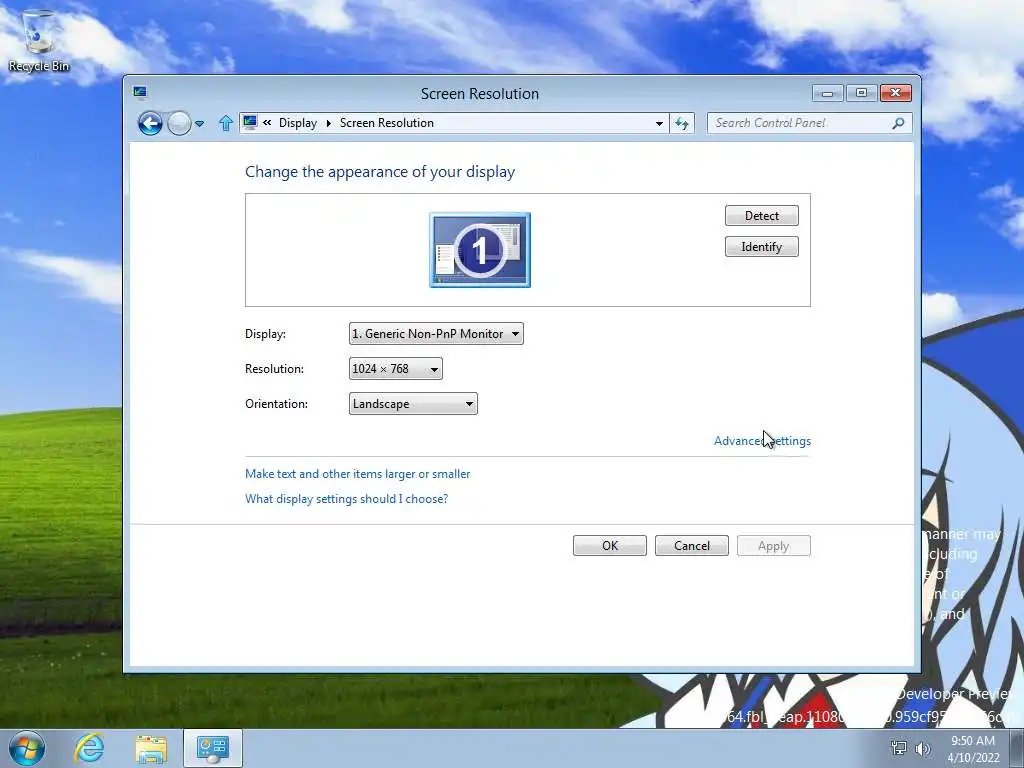Expand the arrow after Display breadcrumb
Viewport: 1024px width, 768px height.
coord(328,123)
